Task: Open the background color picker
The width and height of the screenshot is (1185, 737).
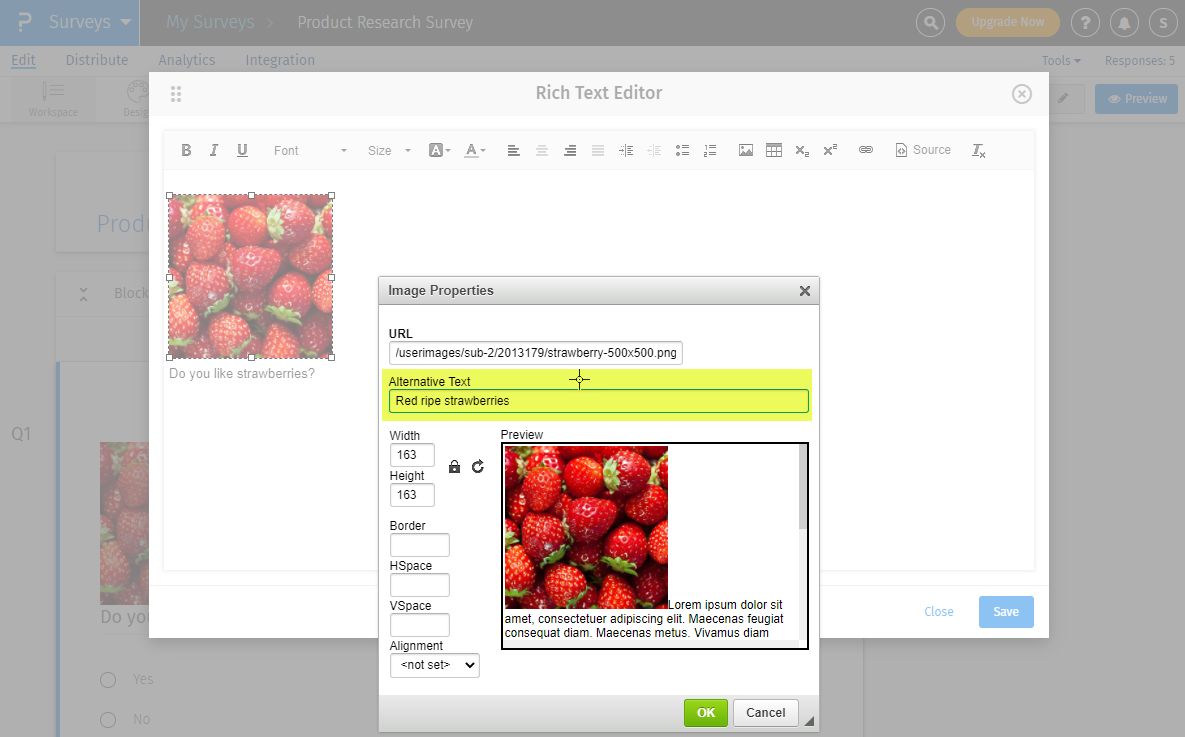Action: click(x=439, y=150)
